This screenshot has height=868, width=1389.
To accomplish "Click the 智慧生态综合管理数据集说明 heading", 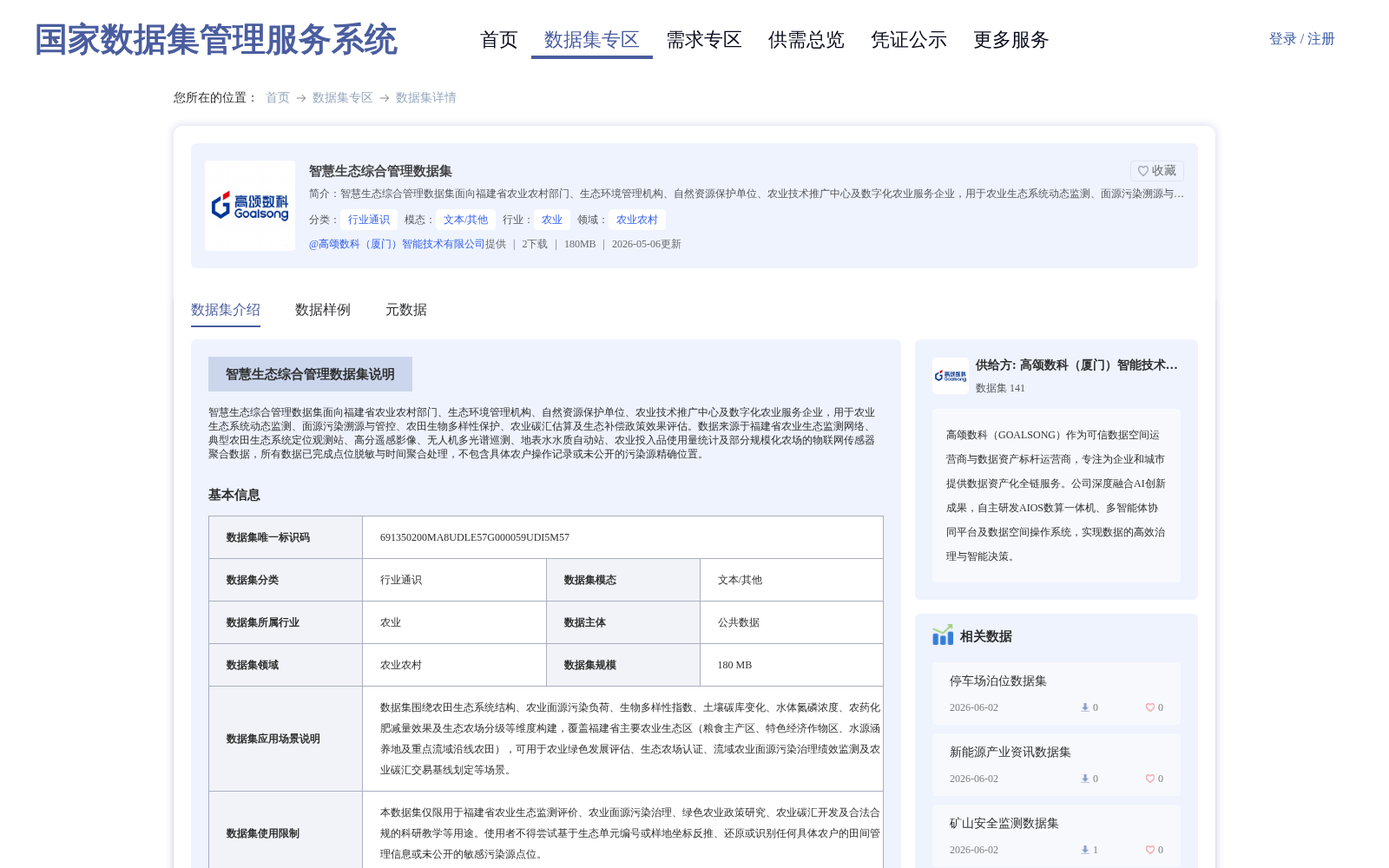I will (310, 374).
